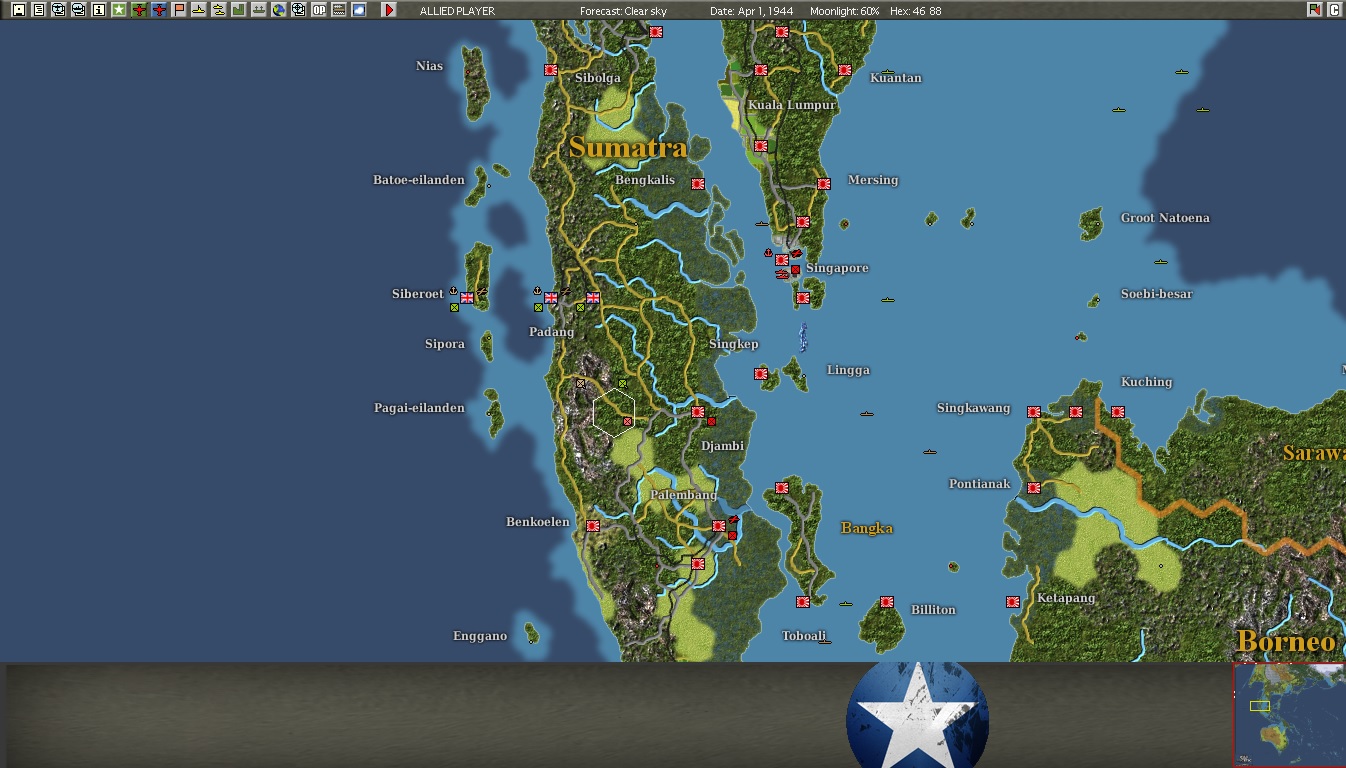This screenshot has height=768, width=1346.
Task: Select the Japanese flag base near Lingga
Action: click(761, 374)
